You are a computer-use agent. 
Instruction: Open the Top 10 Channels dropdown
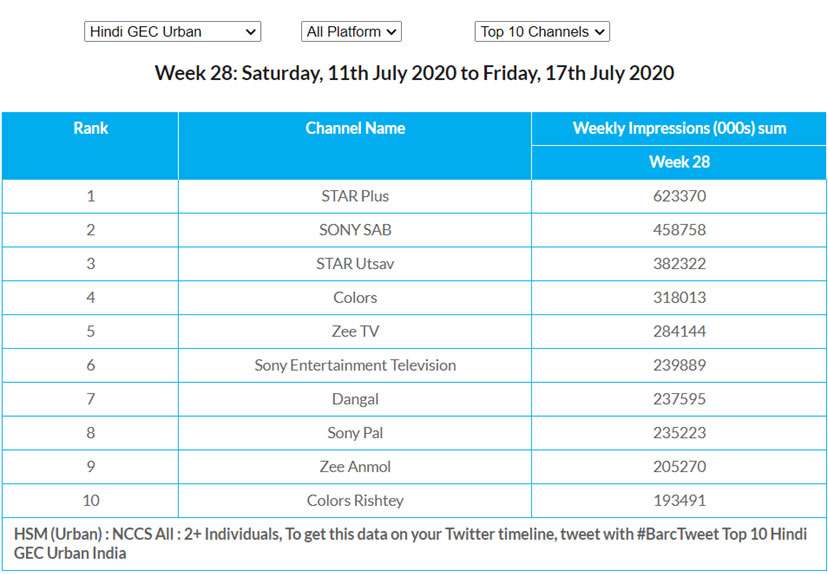click(542, 32)
